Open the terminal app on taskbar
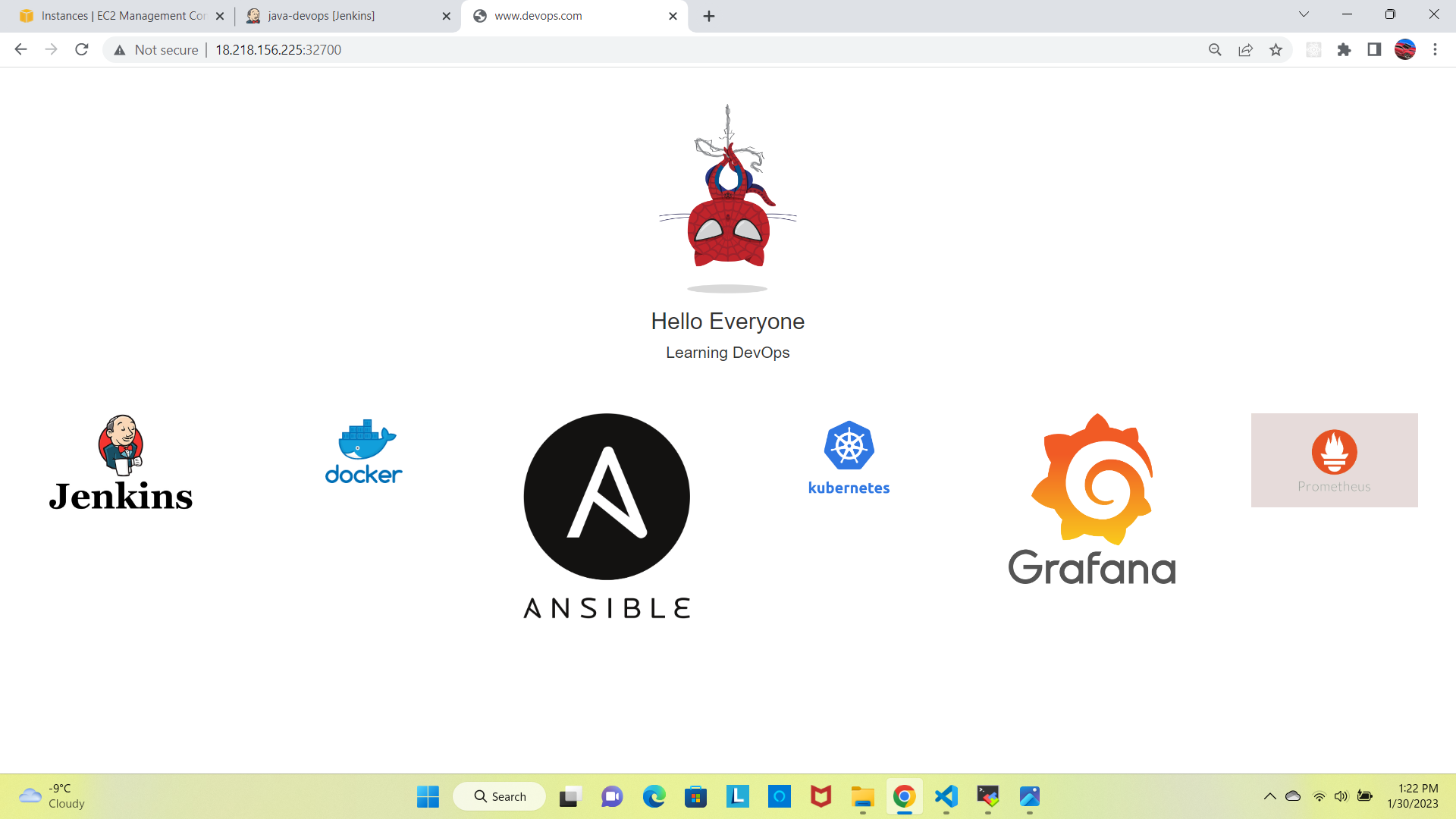 pos(987,796)
